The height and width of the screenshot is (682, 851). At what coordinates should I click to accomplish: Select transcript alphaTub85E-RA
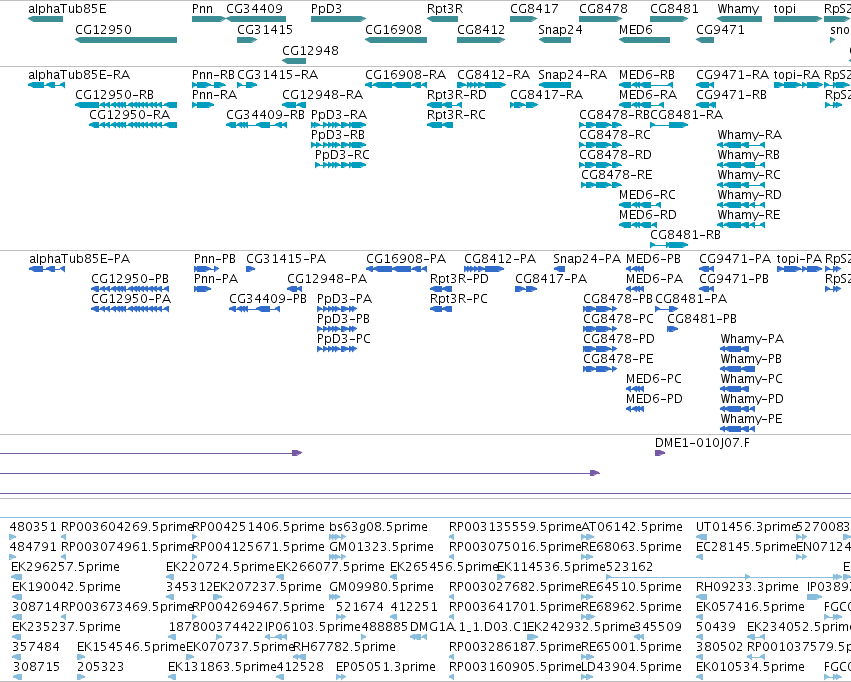click(x=79, y=75)
